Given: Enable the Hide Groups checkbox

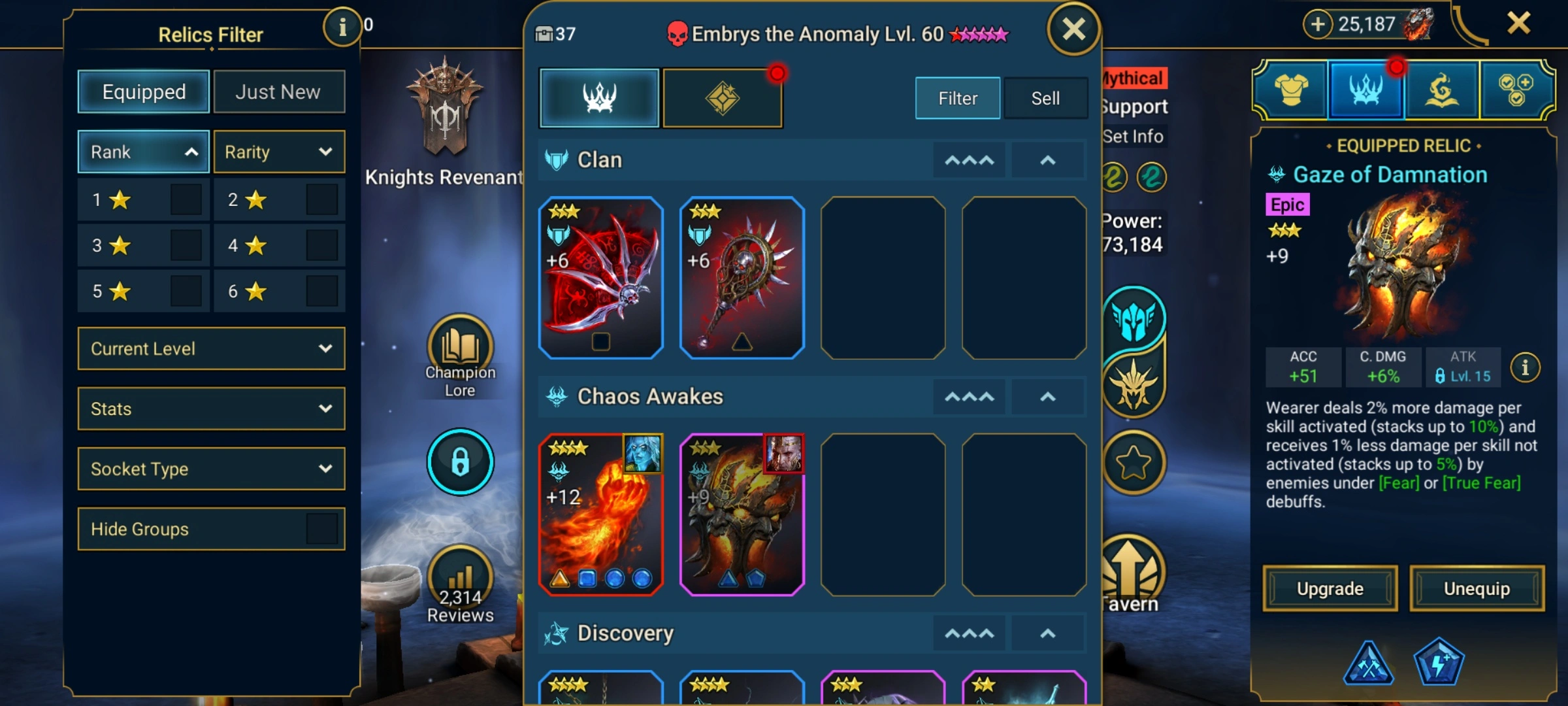Looking at the screenshot, I should (x=321, y=529).
